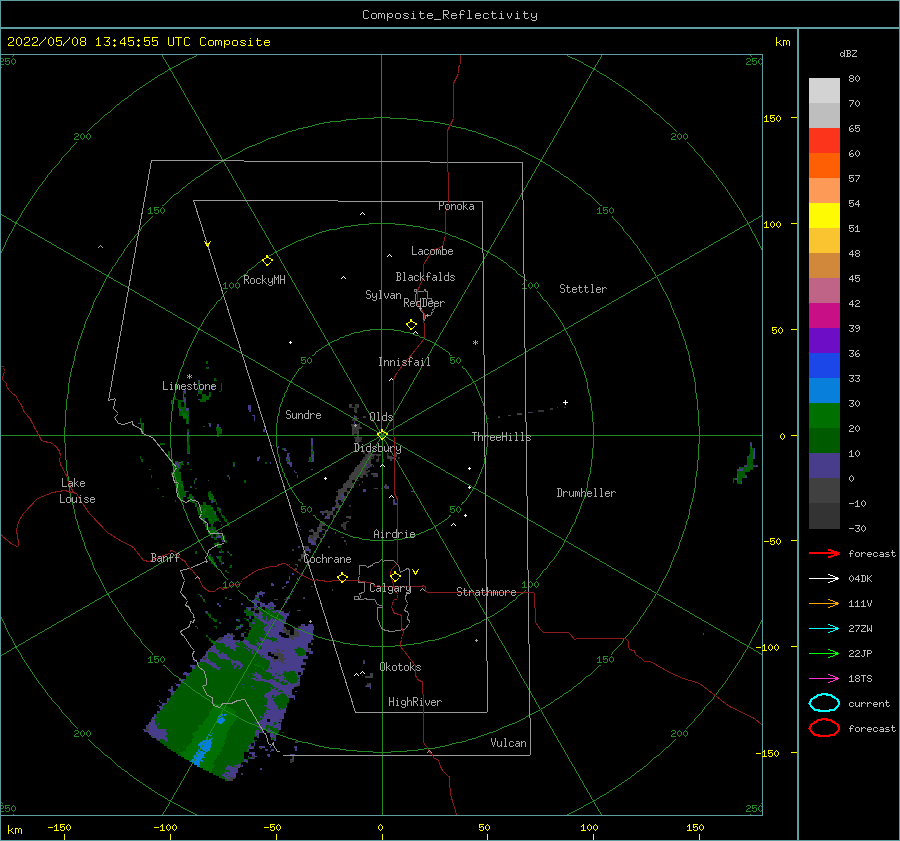Click the Blackfalds label
The height and width of the screenshot is (841, 900).
(425, 277)
